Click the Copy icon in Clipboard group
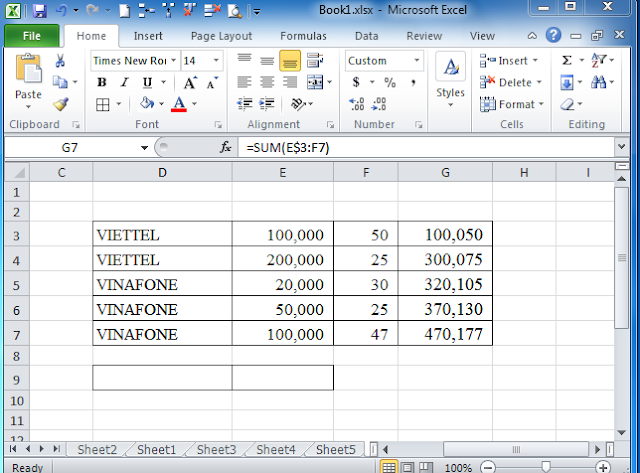The height and width of the screenshot is (473, 640). pyautogui.click(x=60, y=82)
